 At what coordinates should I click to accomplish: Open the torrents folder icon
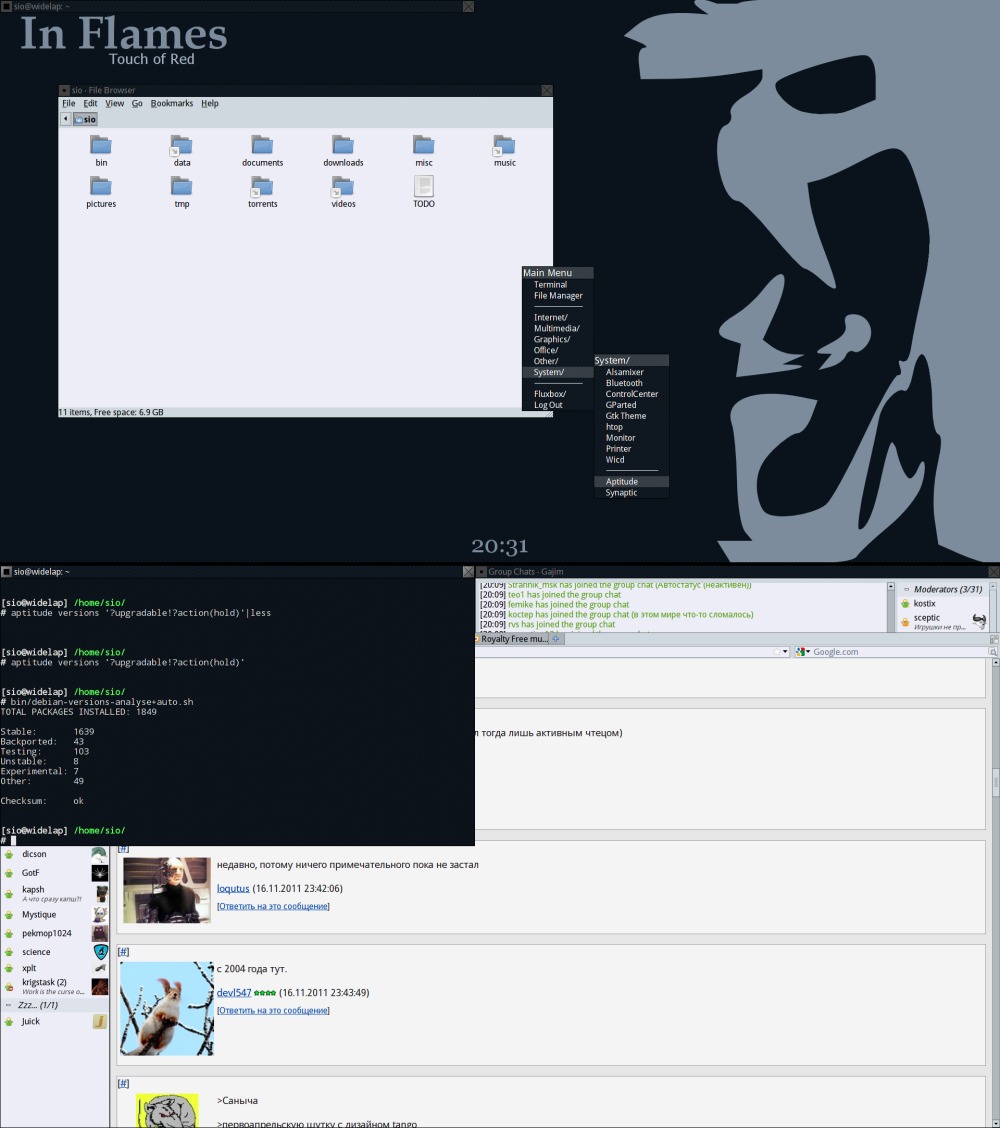tap(262, 187)
